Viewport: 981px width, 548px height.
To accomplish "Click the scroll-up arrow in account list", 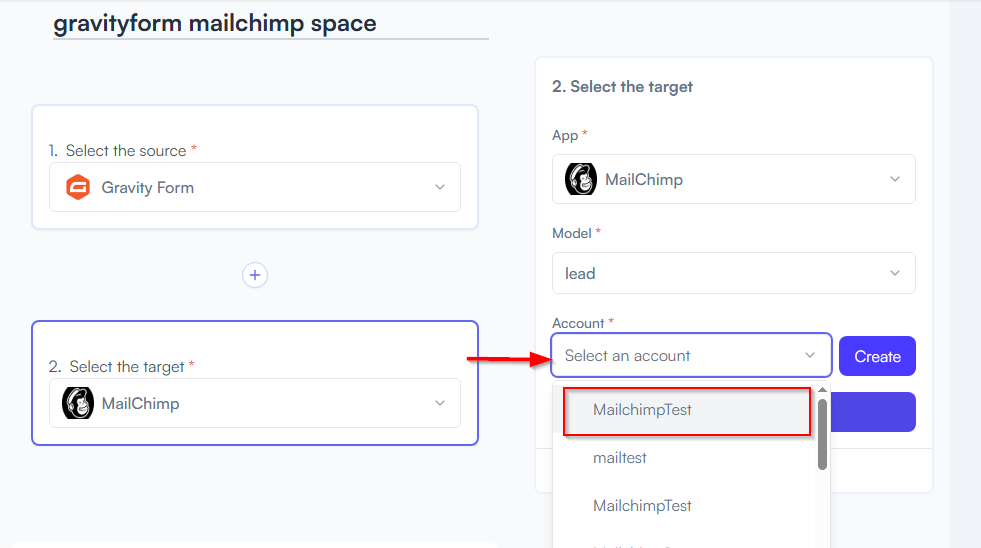I will 822,390.
